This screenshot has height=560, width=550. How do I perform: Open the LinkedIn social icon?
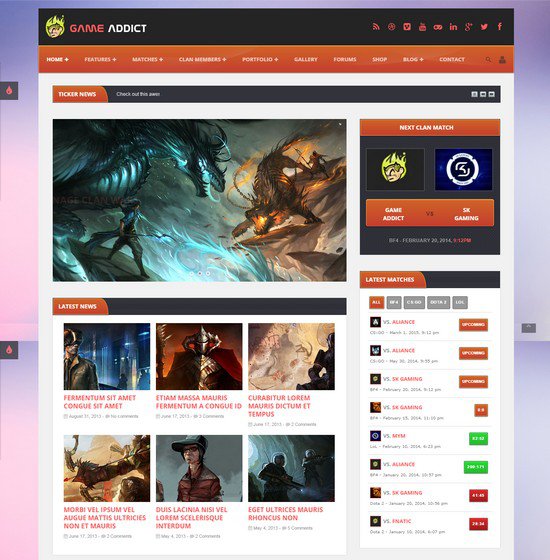pos(453,27)
